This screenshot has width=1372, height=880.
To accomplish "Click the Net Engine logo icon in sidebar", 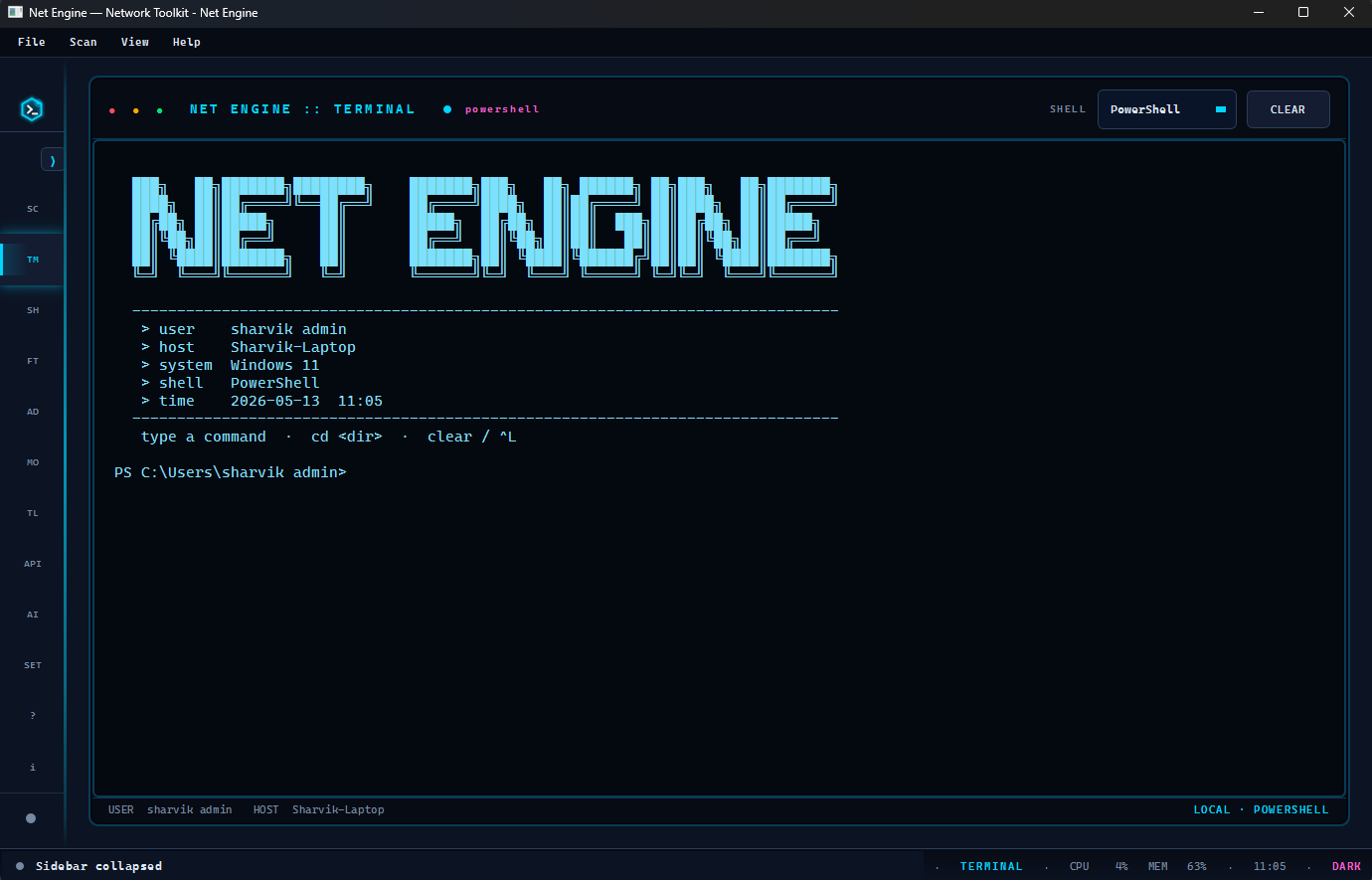I will coord(32,109).
